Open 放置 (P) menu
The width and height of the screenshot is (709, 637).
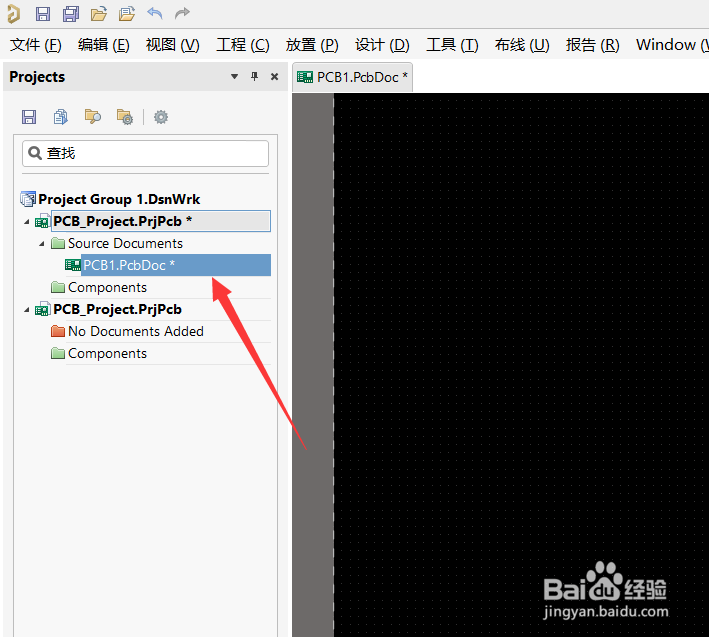click(312, 45)
